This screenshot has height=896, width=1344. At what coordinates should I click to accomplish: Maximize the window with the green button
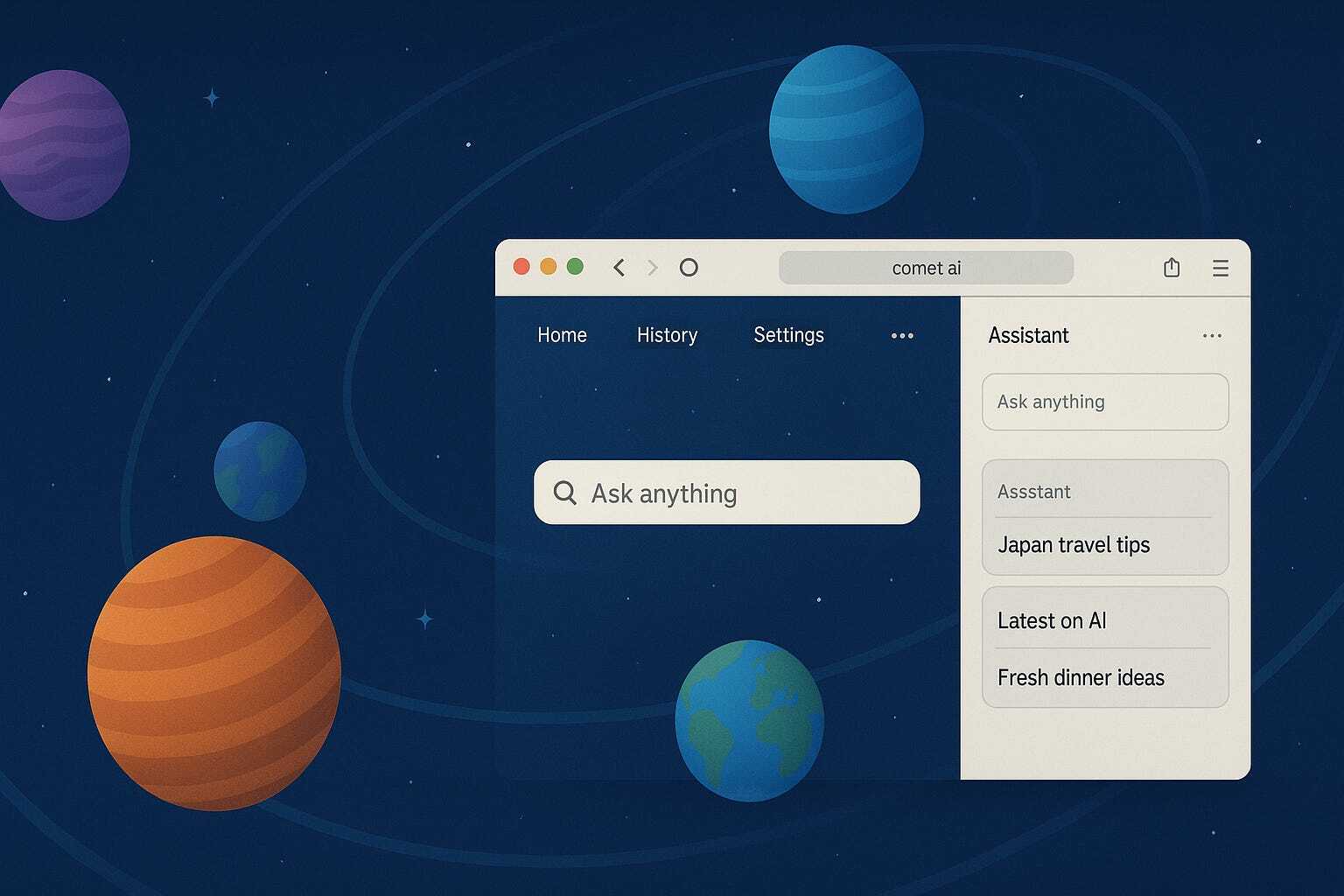575,267
